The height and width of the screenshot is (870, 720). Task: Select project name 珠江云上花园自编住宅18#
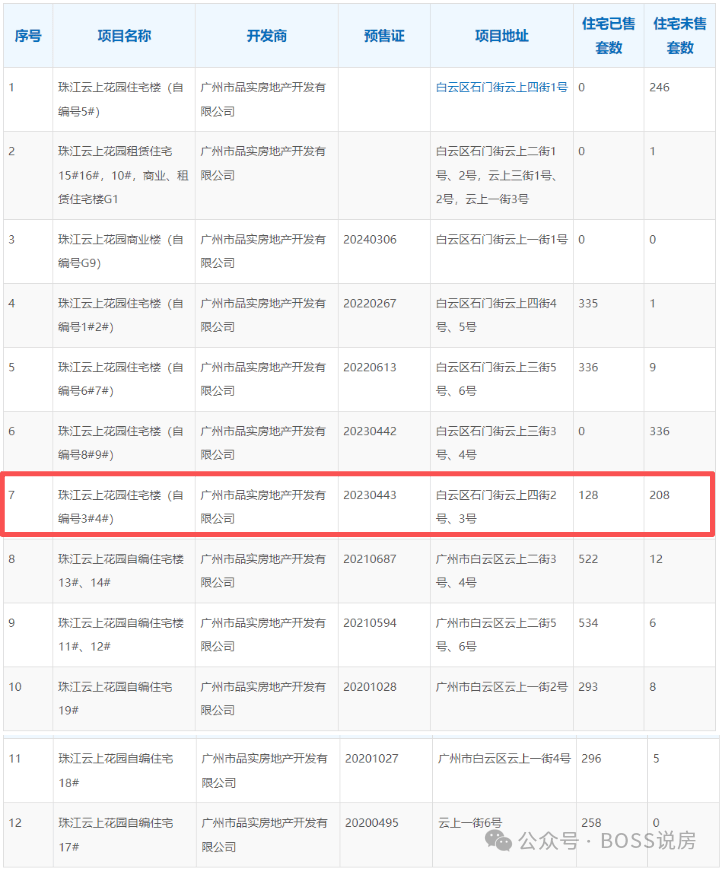pos(116,770)
